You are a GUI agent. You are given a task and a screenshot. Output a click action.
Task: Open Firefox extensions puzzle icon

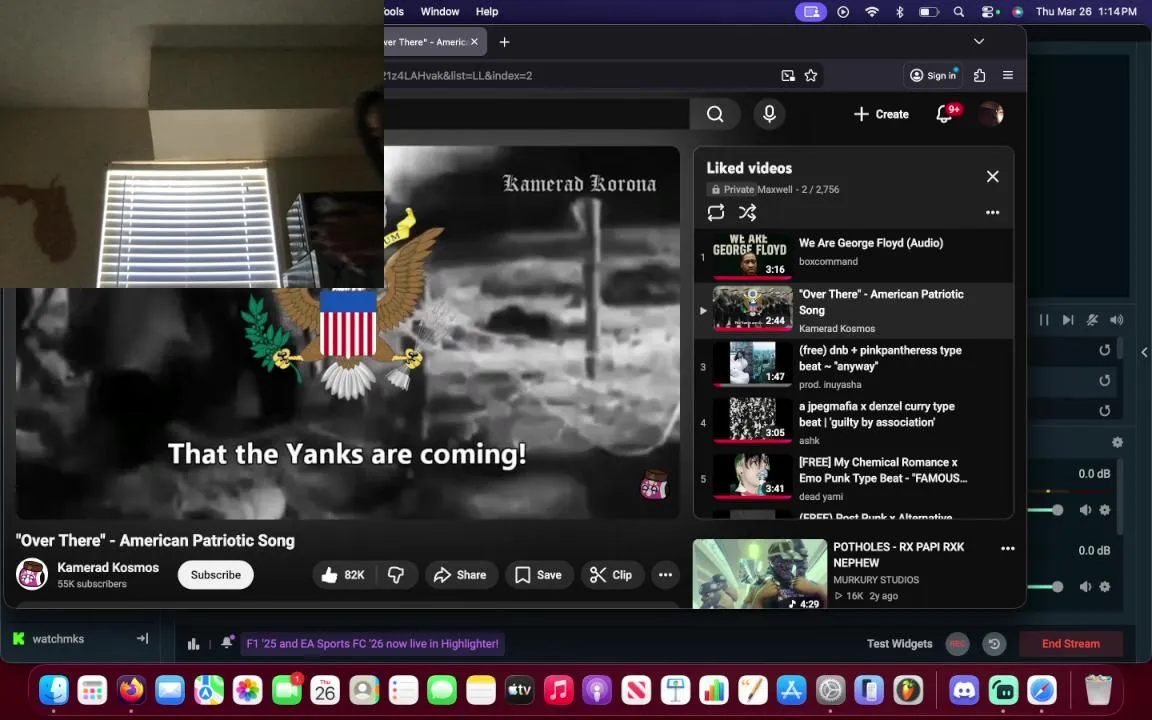tap(979, 75)
